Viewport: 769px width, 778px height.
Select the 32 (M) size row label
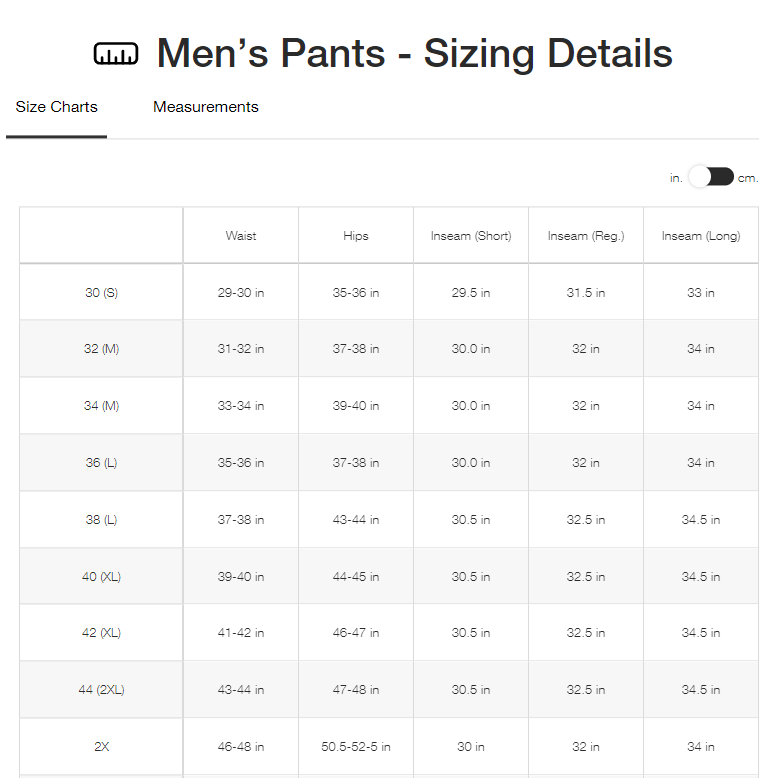pos(101,349)
